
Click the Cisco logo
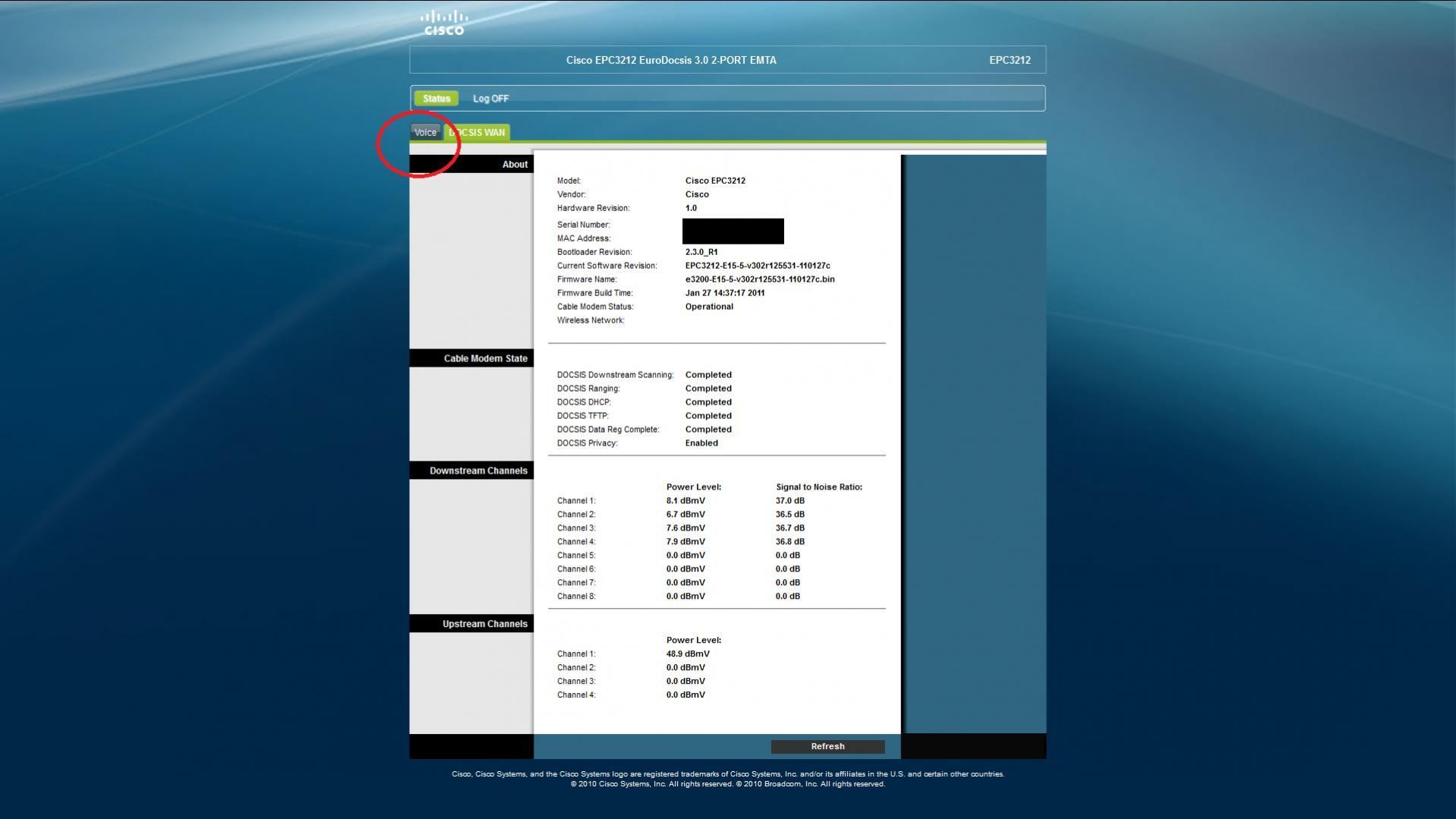(444, 23)
